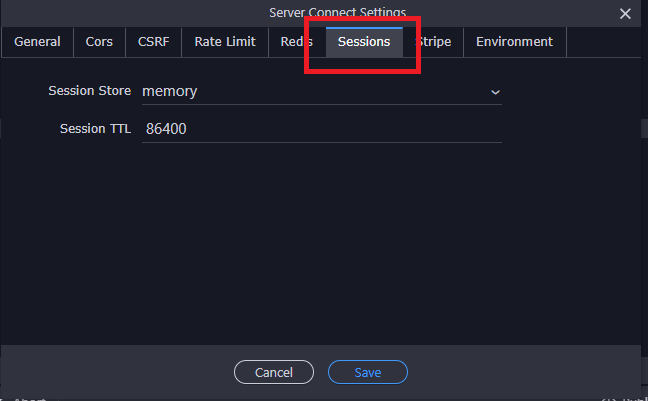
Task: Select the CSRF tab
Action: 153,42
